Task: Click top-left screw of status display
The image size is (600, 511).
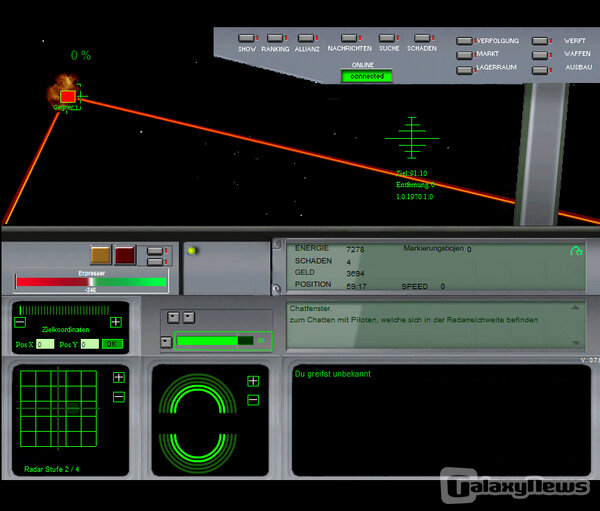Action: click(x=277, y=244)
